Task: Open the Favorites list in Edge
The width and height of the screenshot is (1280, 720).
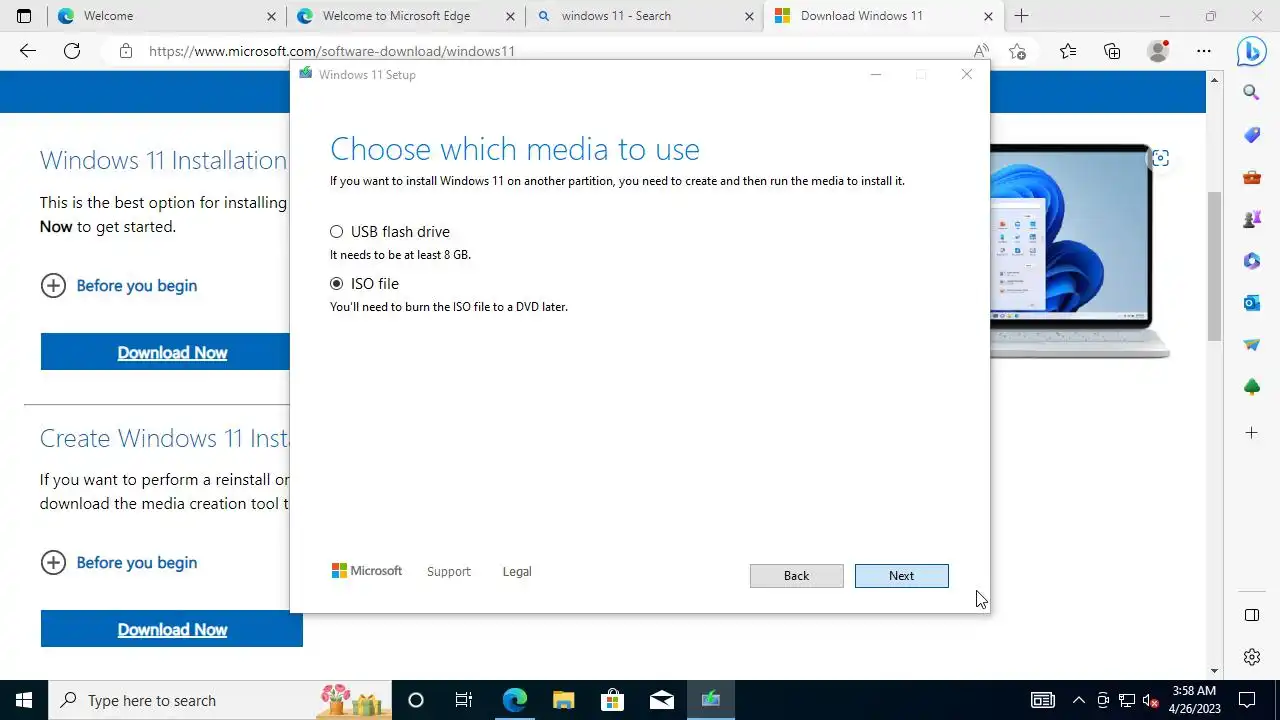Action: [1068, 51]
